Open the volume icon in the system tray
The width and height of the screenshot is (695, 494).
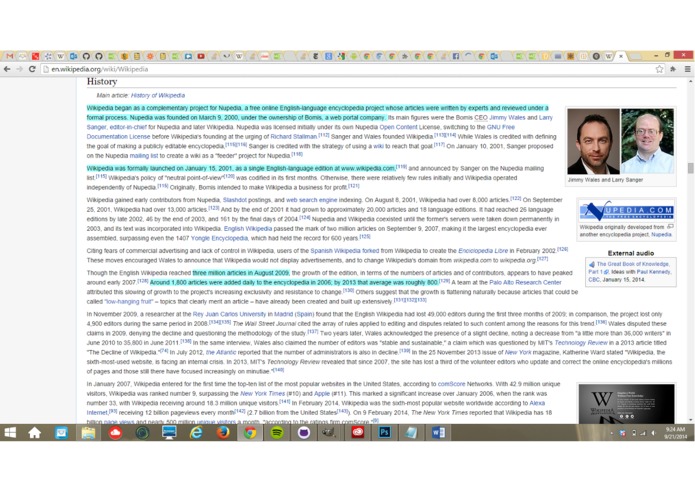[653, 433]
